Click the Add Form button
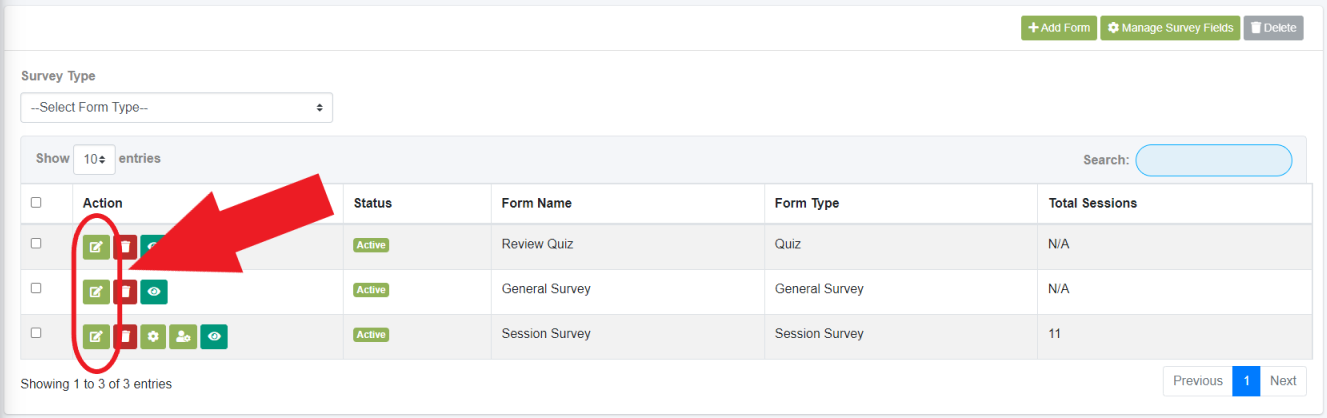1327x418 pixels. click(x=1059, y=28)
